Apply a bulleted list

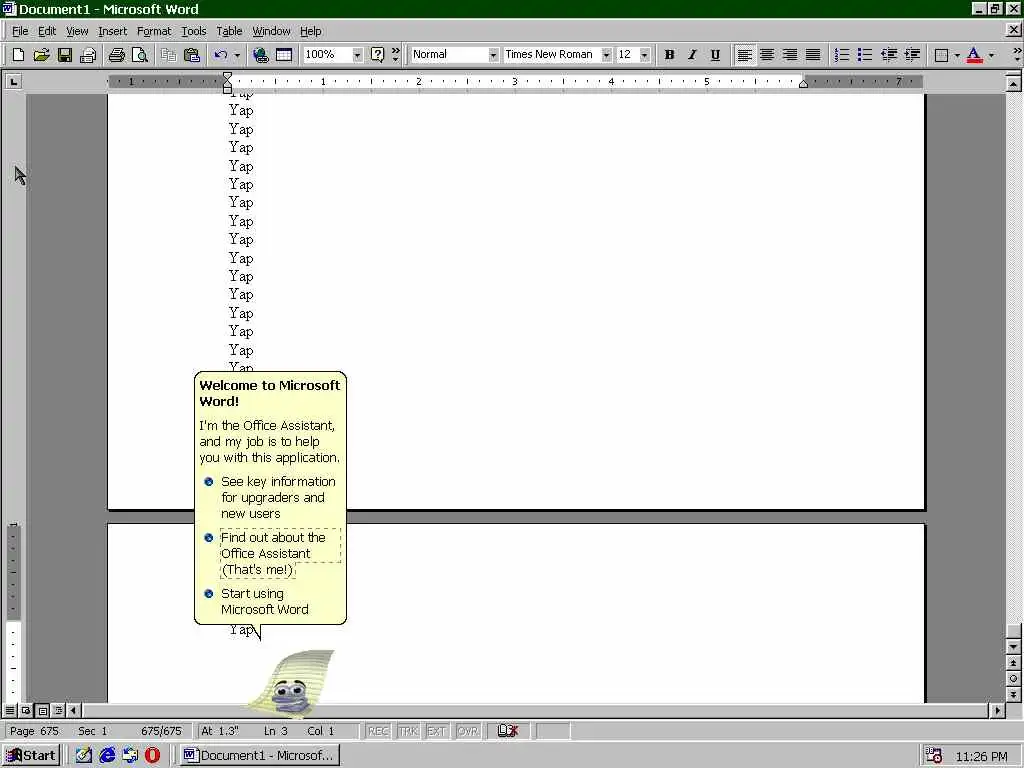[865, 55]
